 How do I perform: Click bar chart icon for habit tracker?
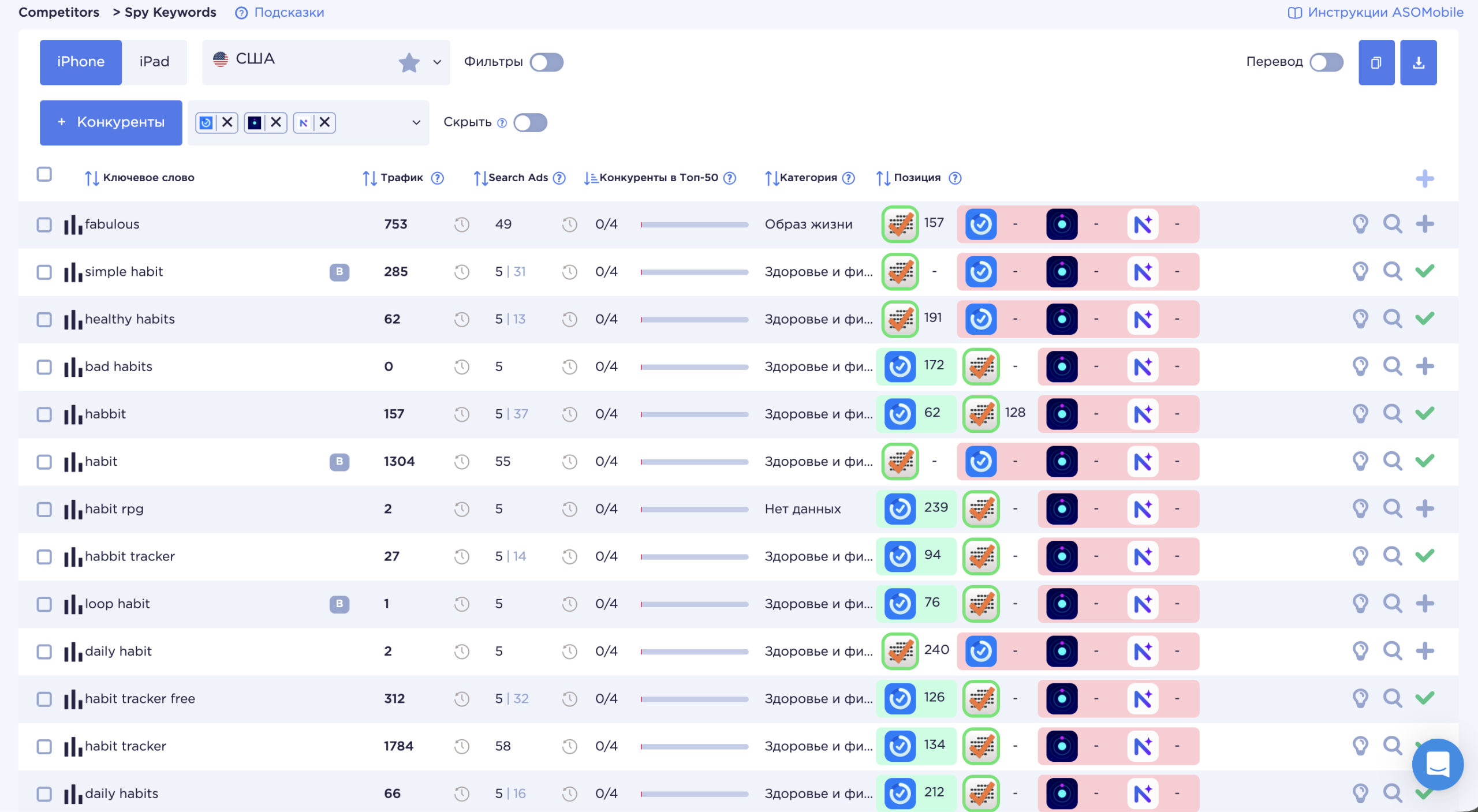coord(73,746)
